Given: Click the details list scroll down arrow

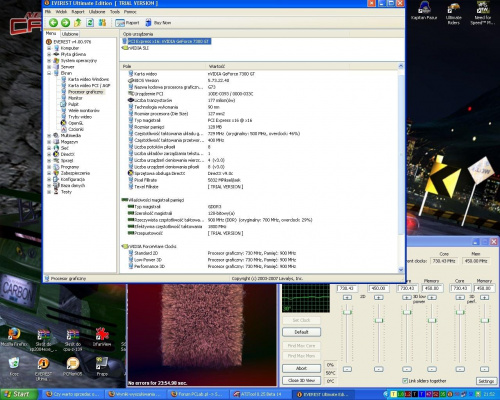Looking at the screenshot, I should pos(401,270).
